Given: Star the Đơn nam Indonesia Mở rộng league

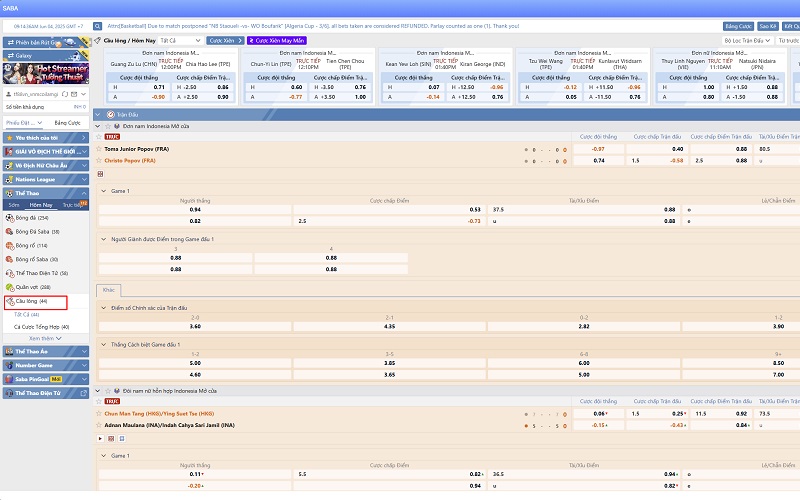Looking at the screenshot, I should click(x=108, y=126).
